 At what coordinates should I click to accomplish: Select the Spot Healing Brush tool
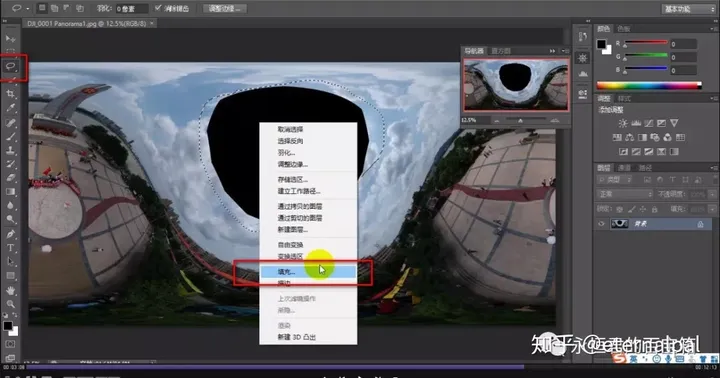coord(10,123)
